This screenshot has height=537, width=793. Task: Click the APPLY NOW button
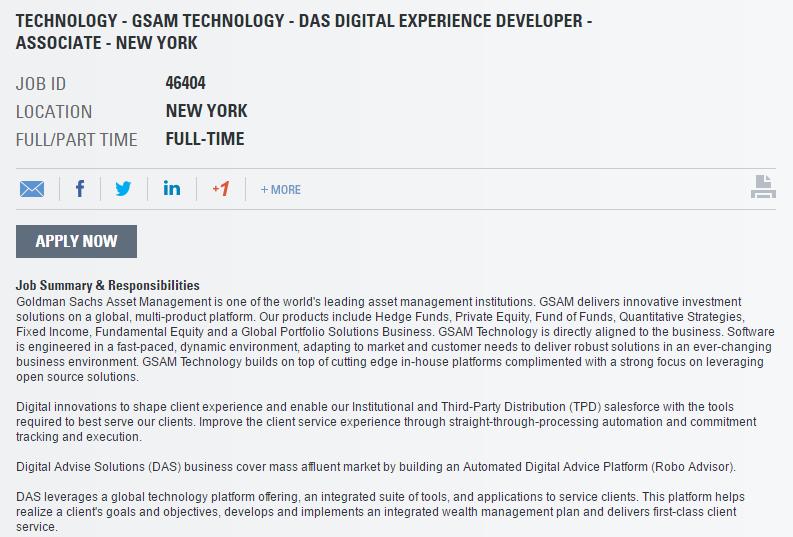point(76,241)
